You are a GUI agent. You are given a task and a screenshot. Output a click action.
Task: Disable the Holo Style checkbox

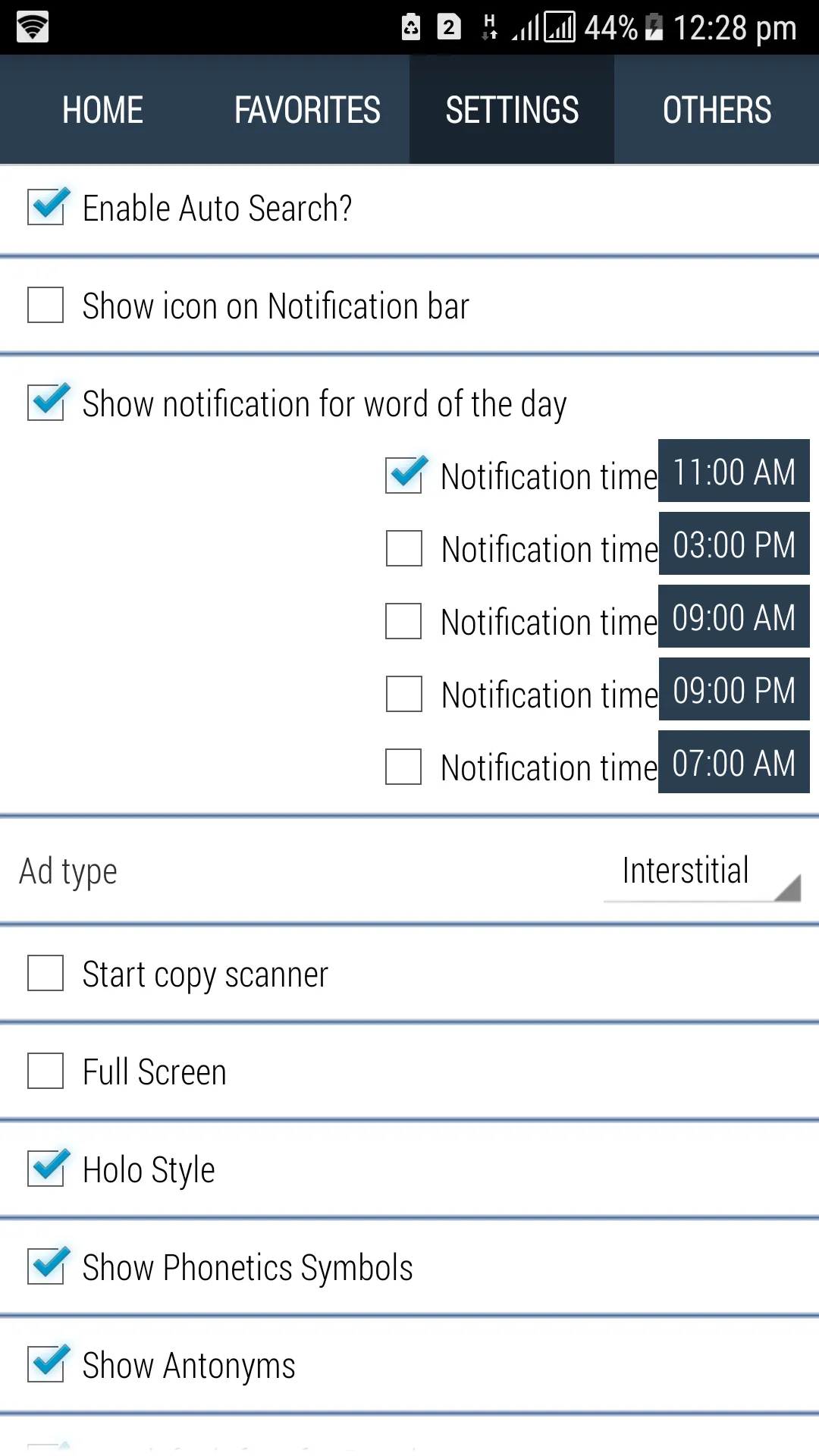click(x=45, y=1169)
